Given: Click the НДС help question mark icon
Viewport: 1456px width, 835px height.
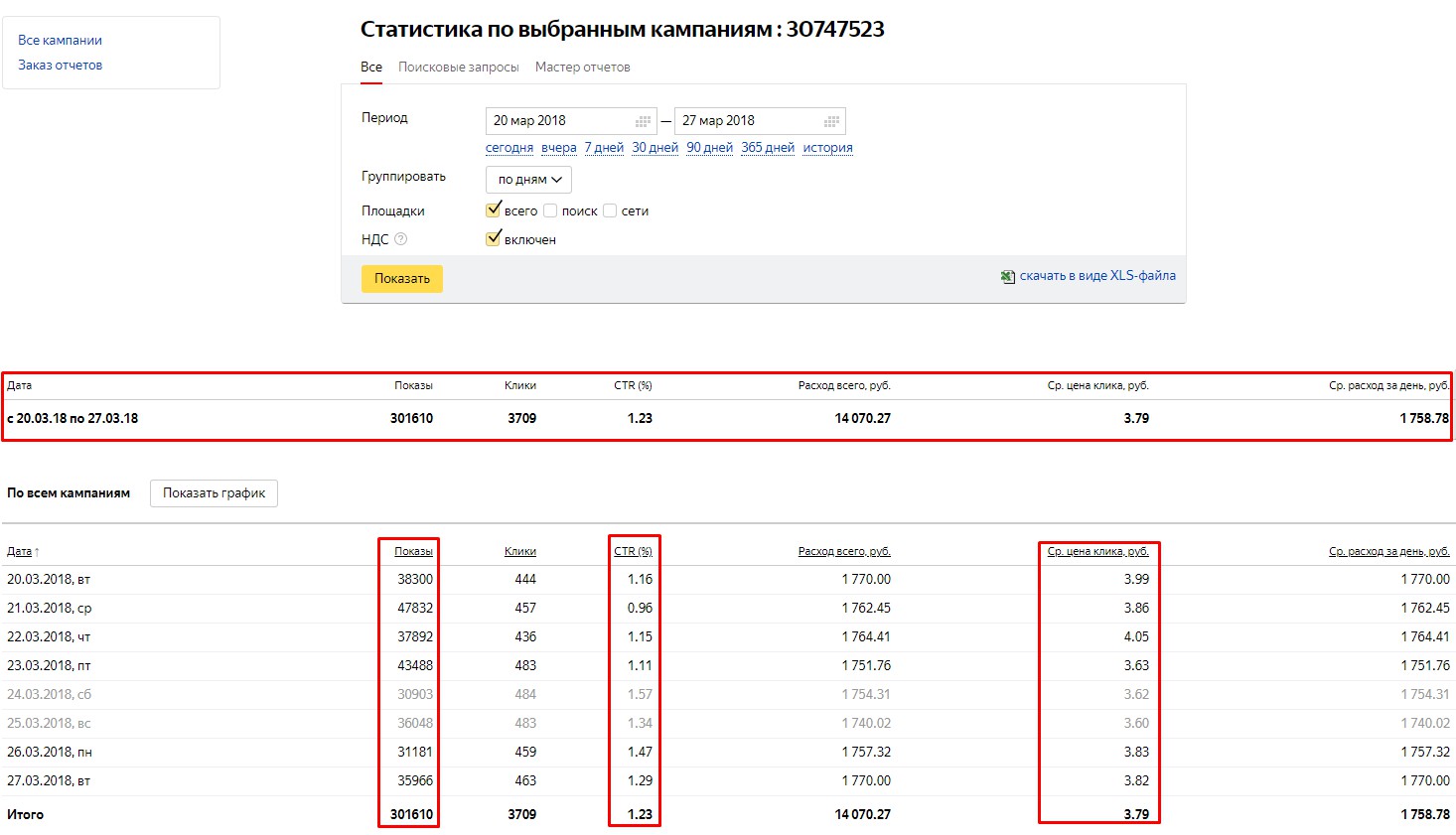Looking at the screenshot, I should (x=401, y=239).
